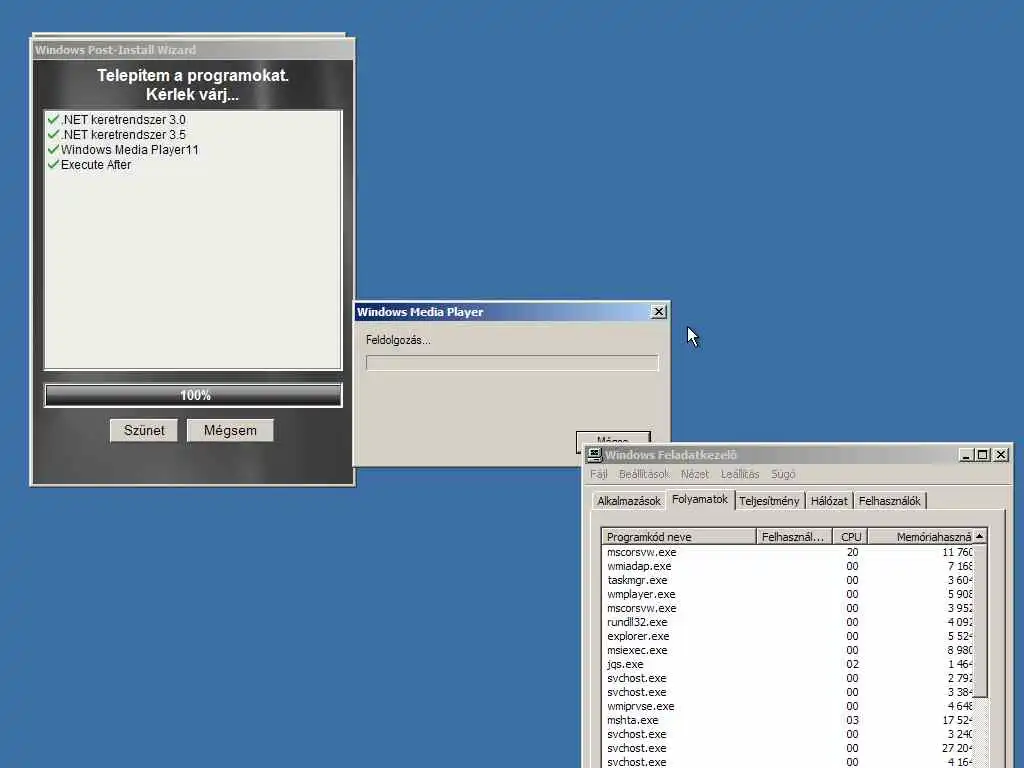Image resolution: width=1024 pixels, height=768 pixels.
Task: Open the Felhasználók tab
Action: [x=889, y=501]
